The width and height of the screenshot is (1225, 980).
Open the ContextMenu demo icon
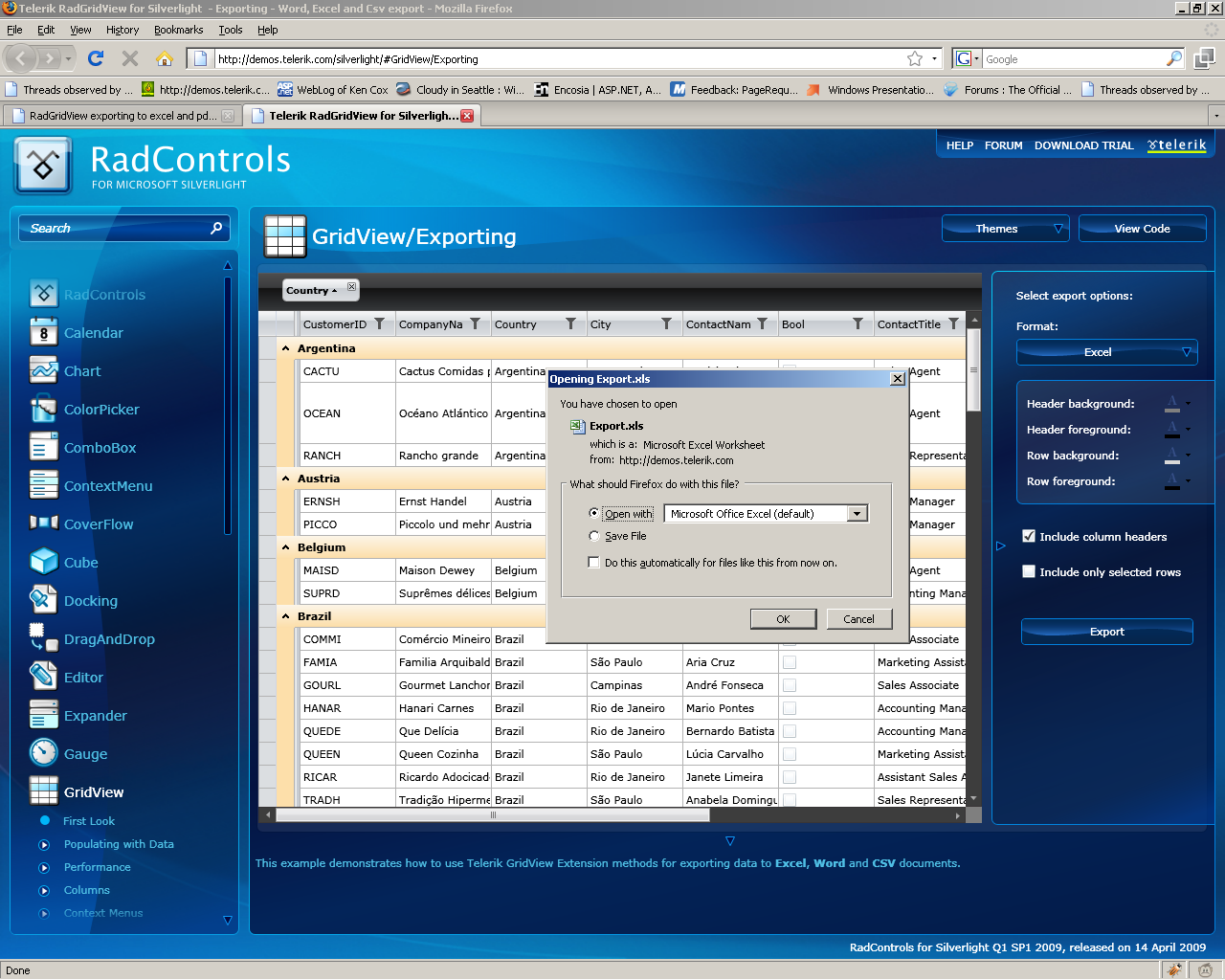(43, 485)
